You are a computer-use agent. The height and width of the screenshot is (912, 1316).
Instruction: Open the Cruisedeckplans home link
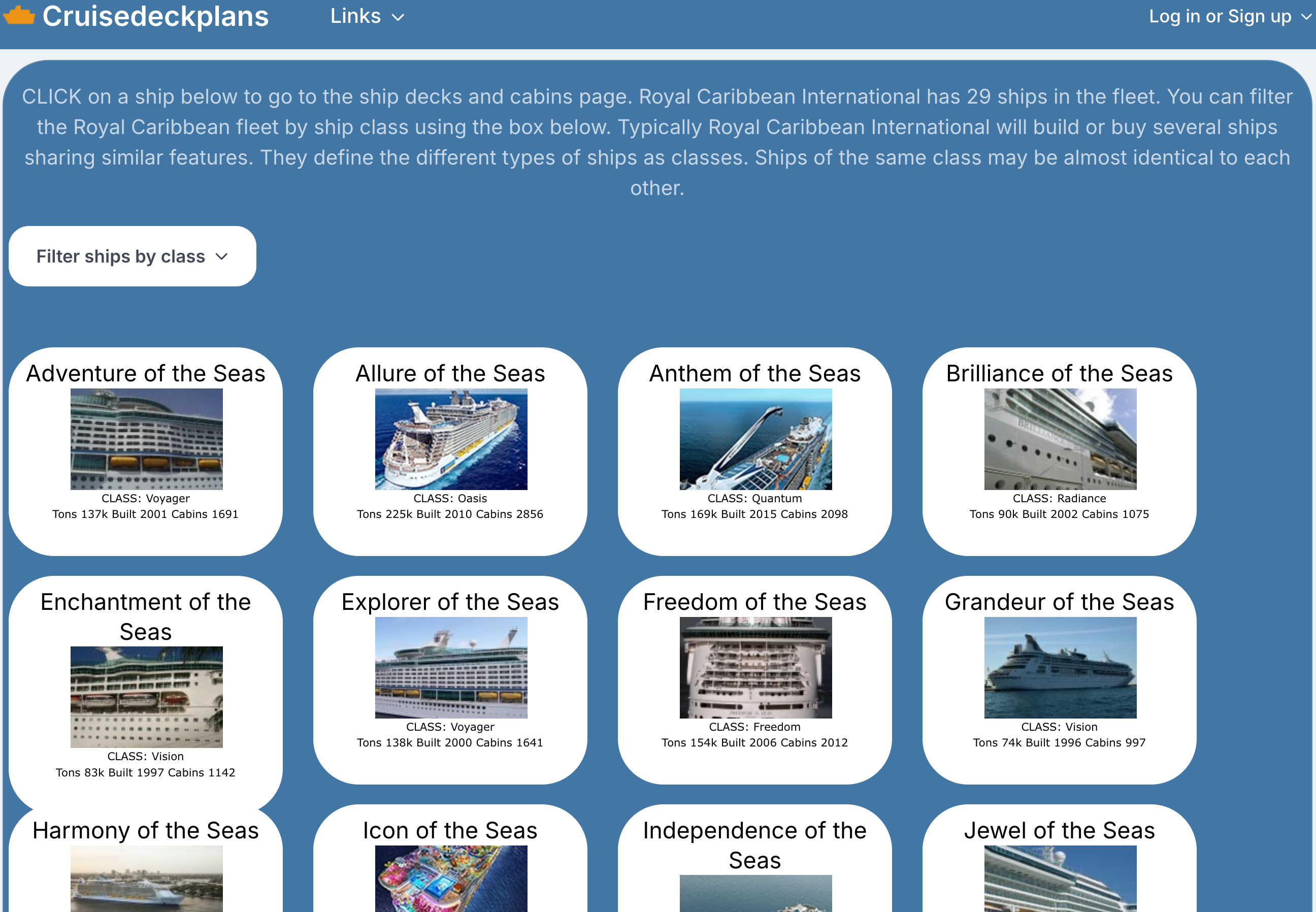pyautogui.click(x=155, y=17)
